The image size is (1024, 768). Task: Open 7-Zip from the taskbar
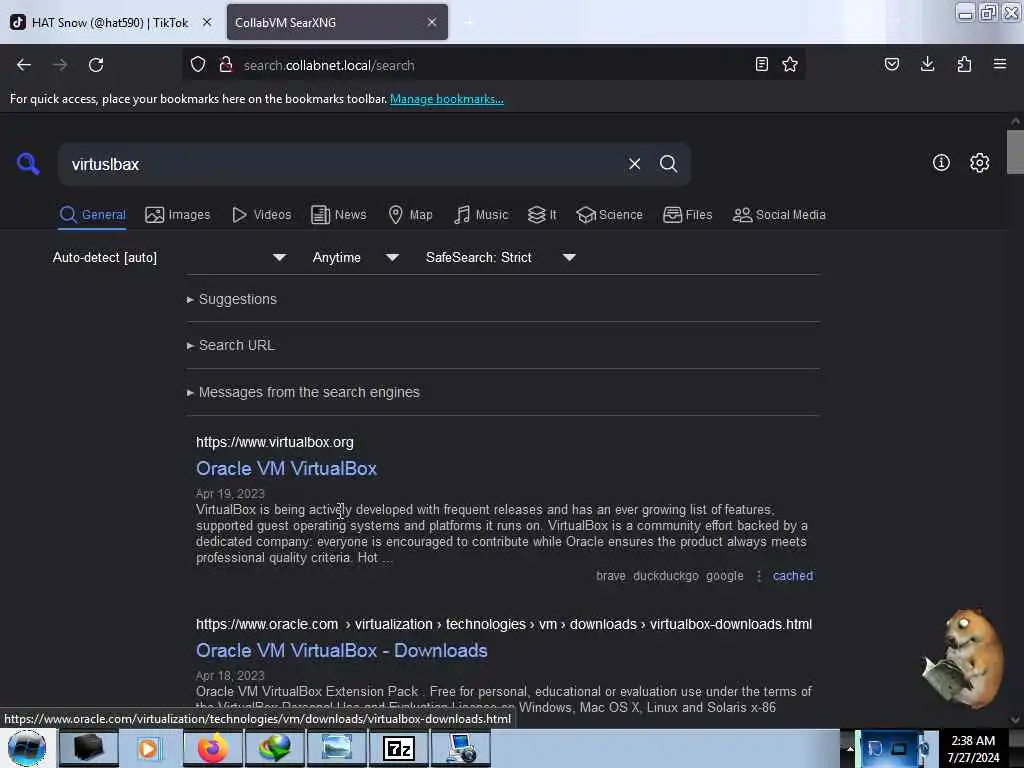click(399, 748)
